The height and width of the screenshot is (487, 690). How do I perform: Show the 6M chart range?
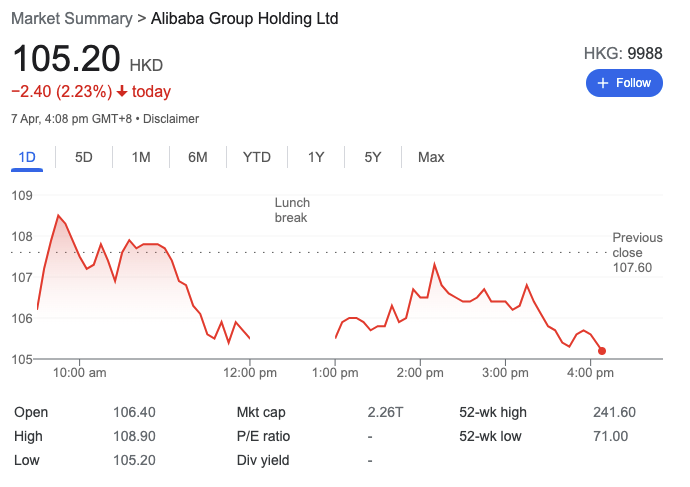coord(198,157)
